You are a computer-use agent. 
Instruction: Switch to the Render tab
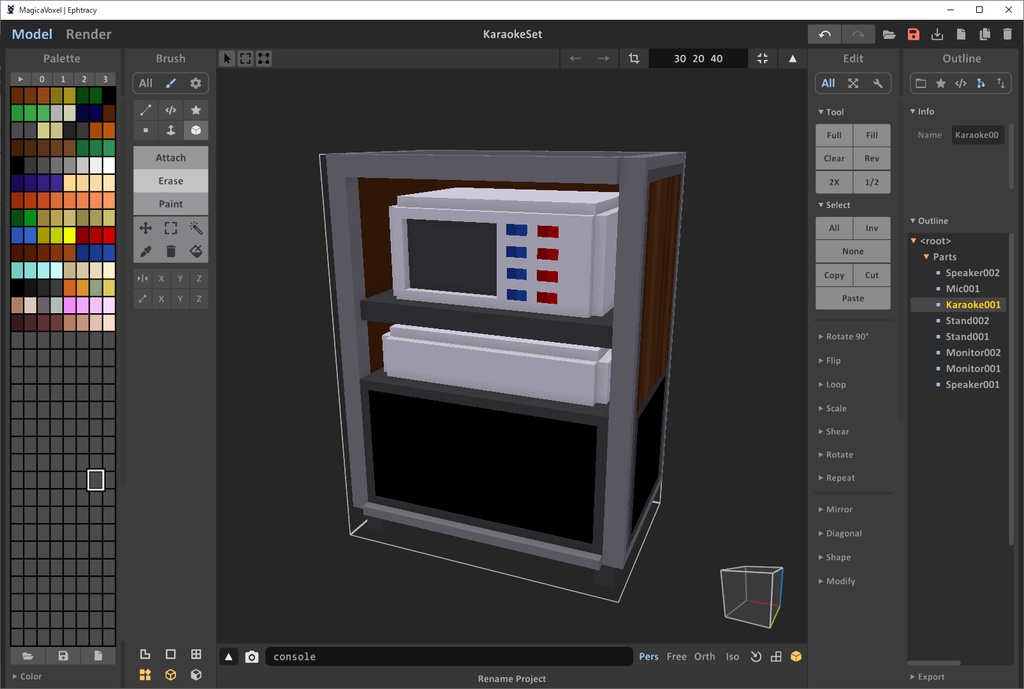(x=88, y=34)
